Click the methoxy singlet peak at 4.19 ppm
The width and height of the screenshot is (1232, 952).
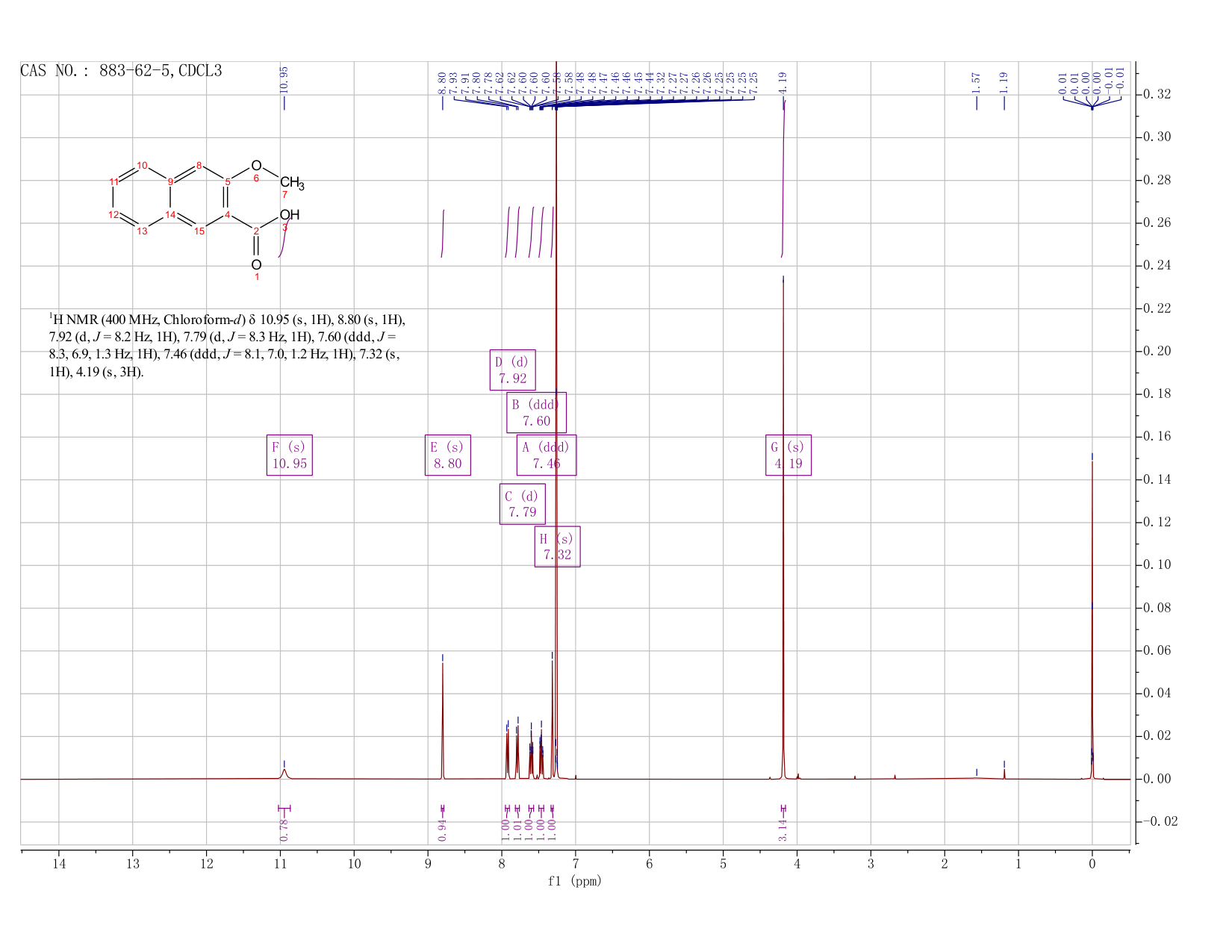(783, 523)
